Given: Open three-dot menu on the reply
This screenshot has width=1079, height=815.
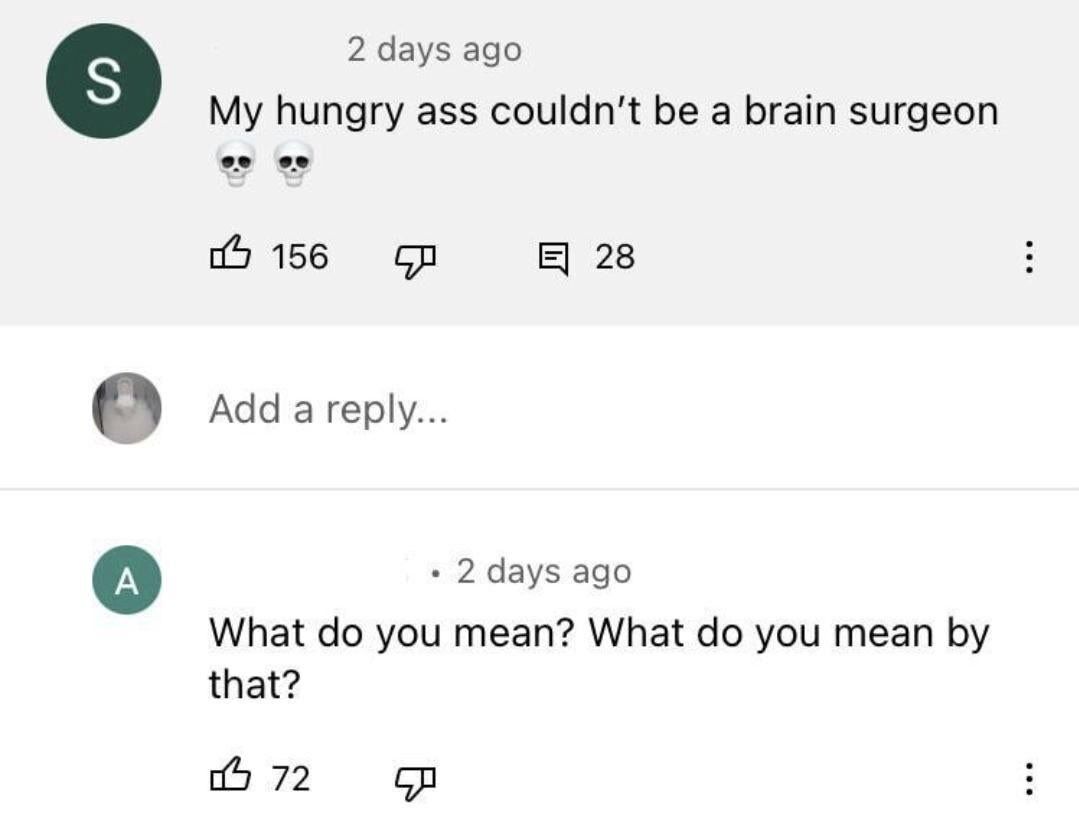Looking at the screenshot, I should pos(1028,779).
